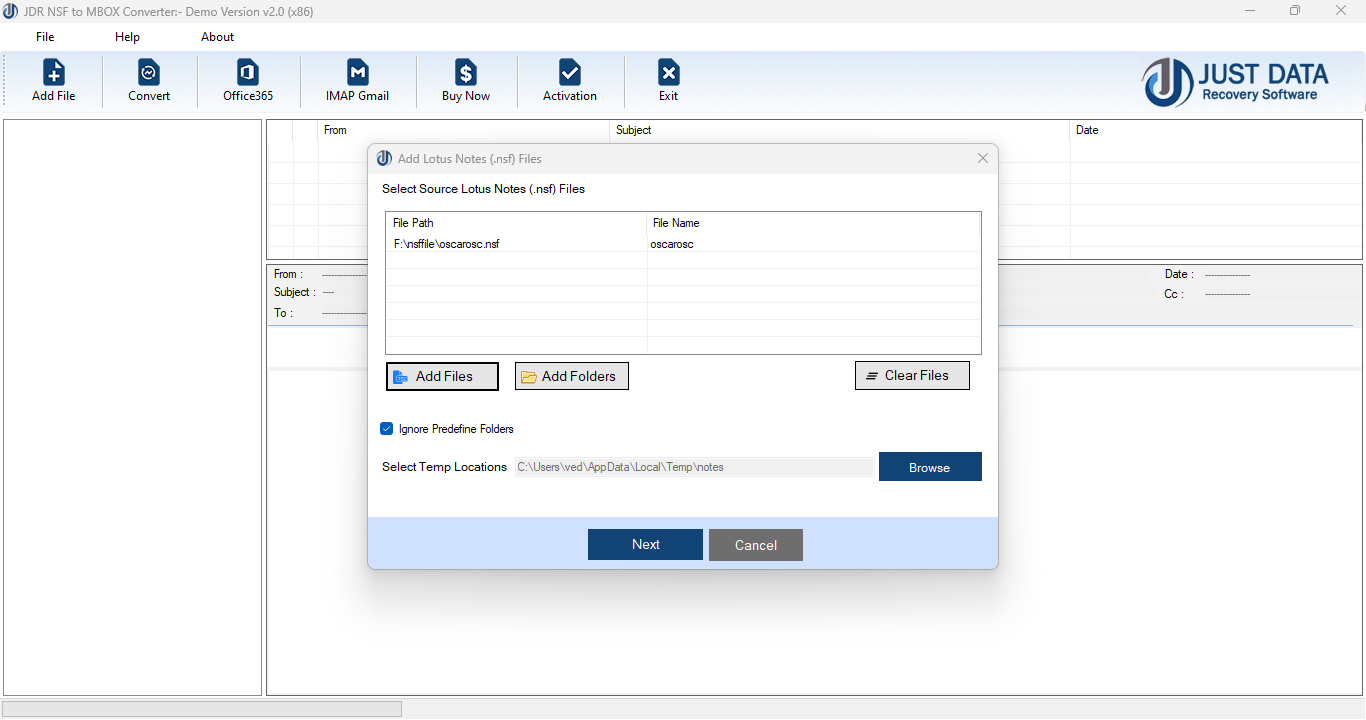Image resolution: width=1366 pixels, height=720 pixels.
Task: Click the Convert toolbar icon
Action: [149, 73]
